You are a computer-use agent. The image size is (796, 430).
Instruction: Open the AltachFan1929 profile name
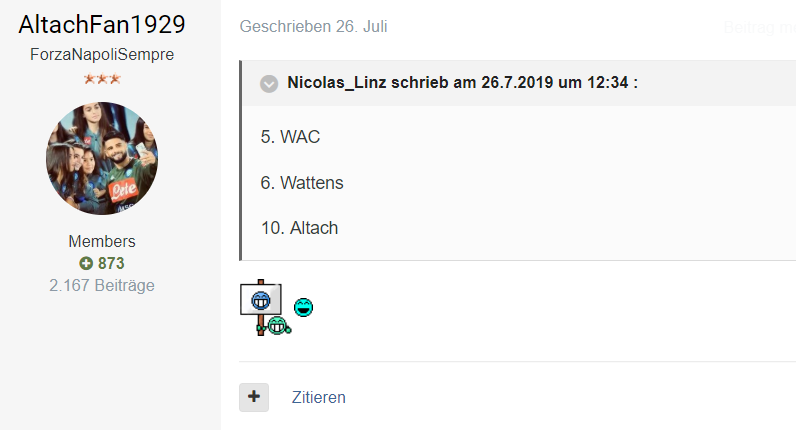coord(102,24)
